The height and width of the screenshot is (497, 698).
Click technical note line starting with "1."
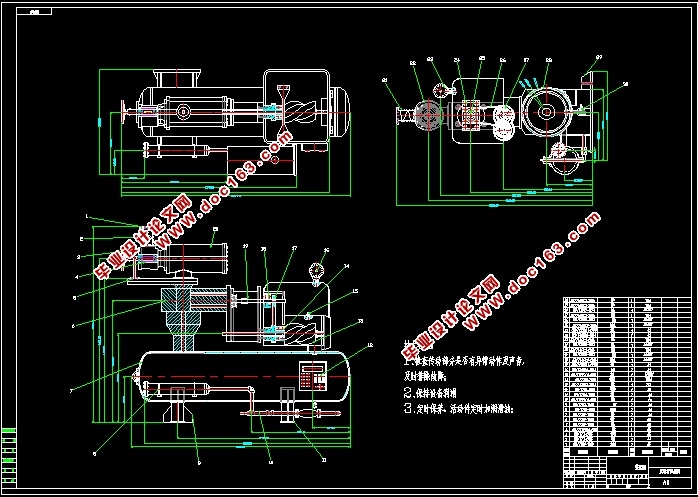464,362
